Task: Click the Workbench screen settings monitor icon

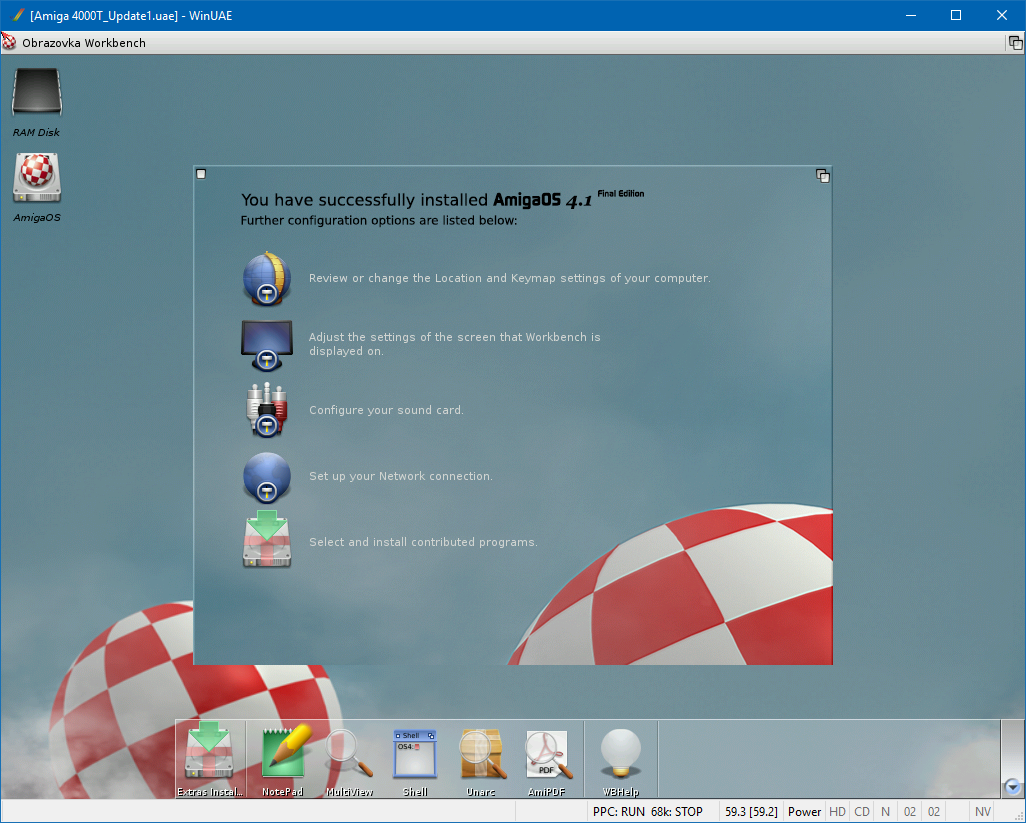Action: tap(266, 344)
